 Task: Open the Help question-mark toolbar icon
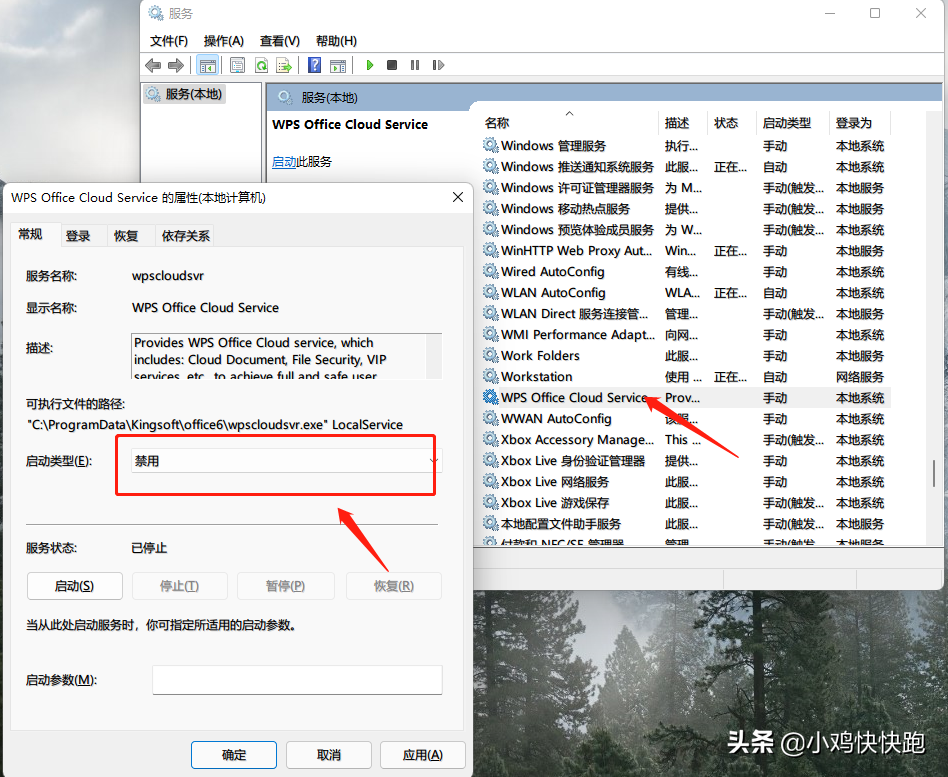click(314, 65)
